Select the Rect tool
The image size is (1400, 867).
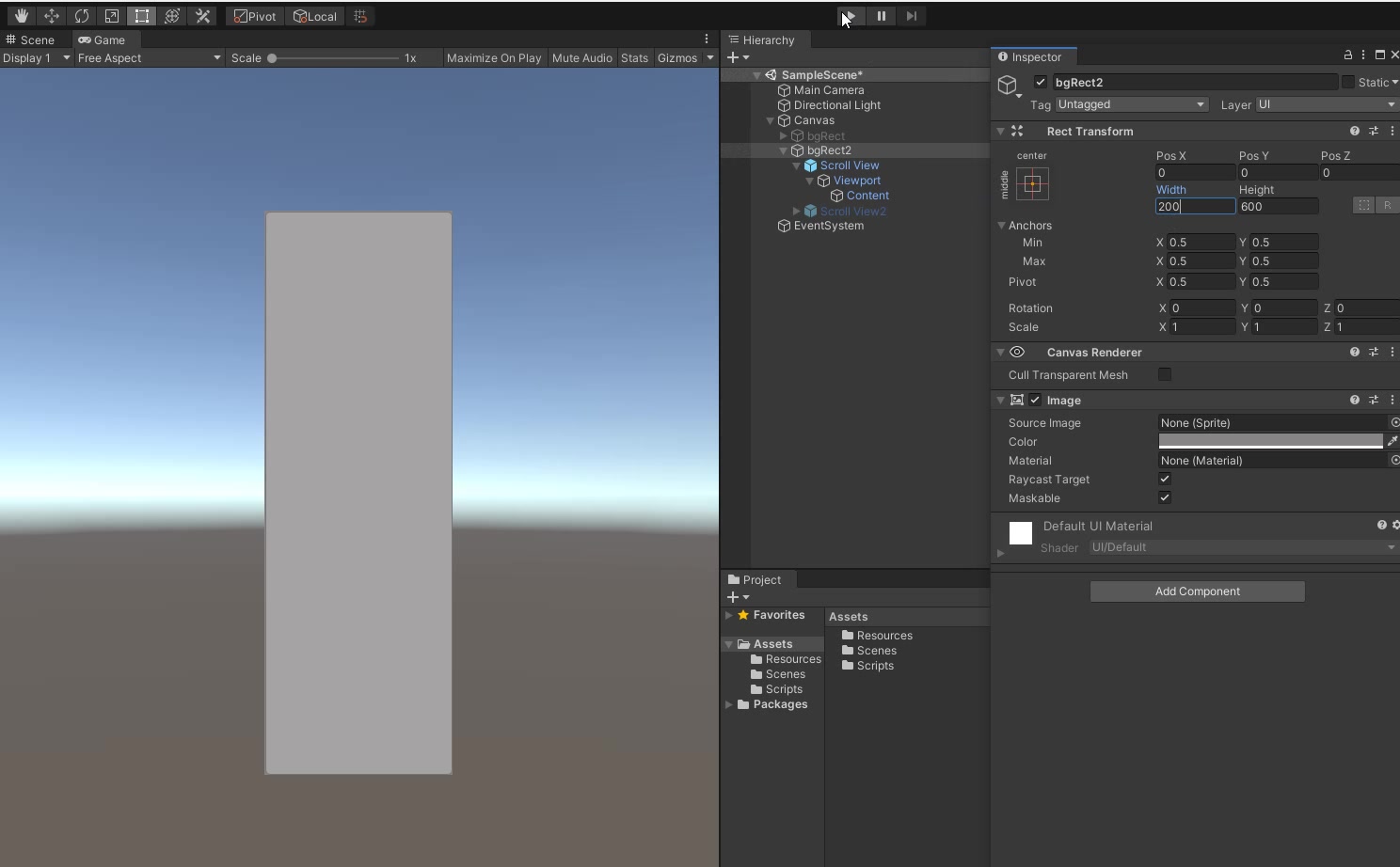pos(141,16)
